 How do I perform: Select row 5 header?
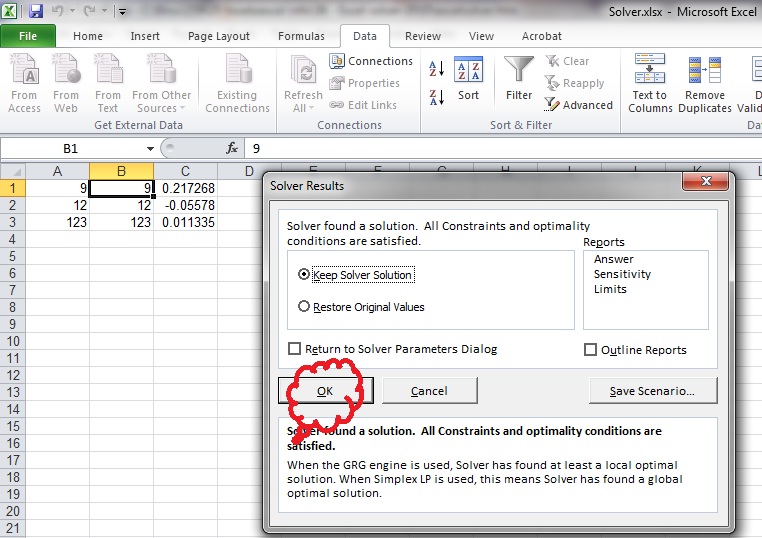tap(13, 256)
